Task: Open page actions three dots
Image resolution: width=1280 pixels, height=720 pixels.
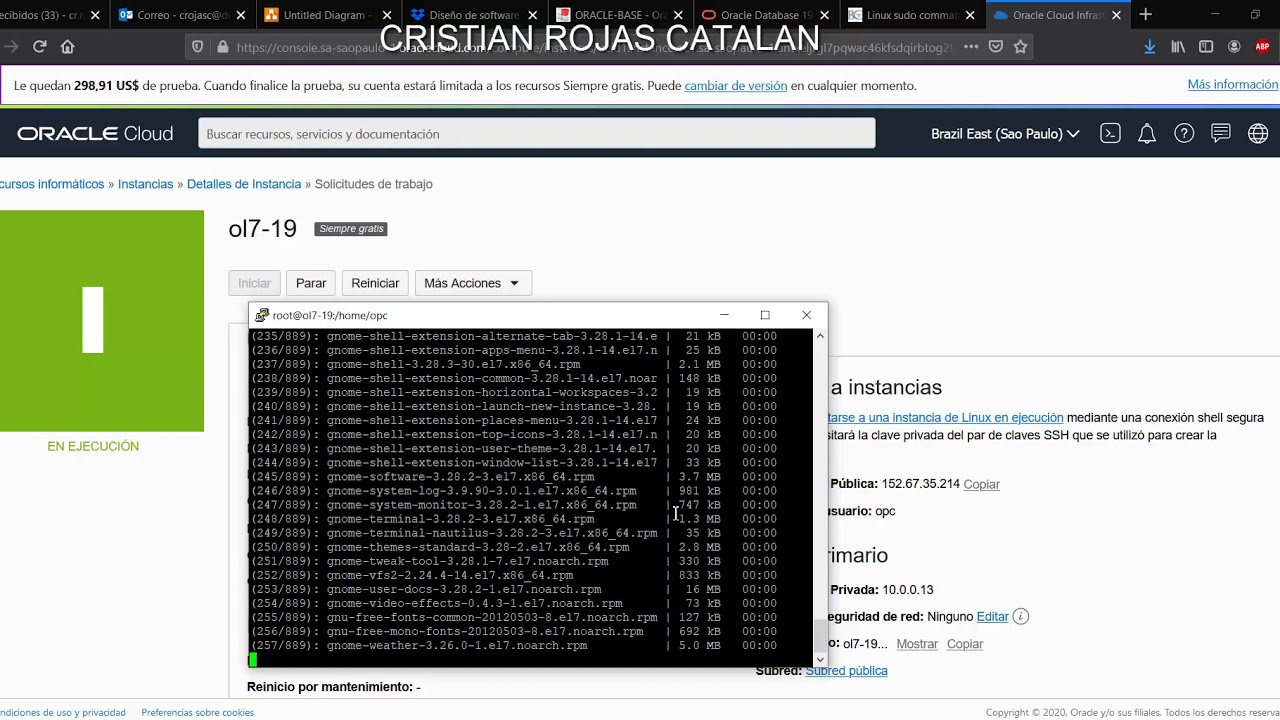Action: [x=971, y=47]
